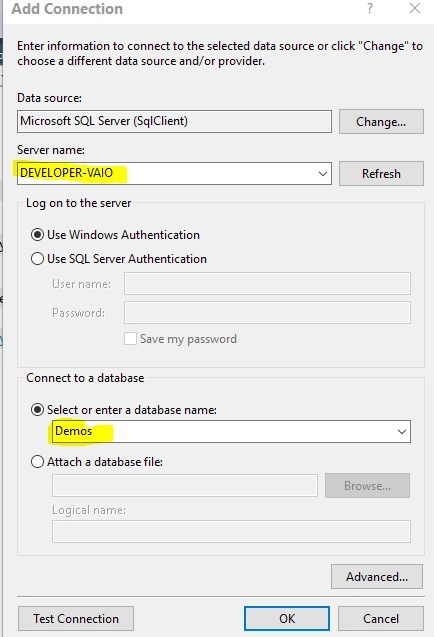
Task: Tick the Save my password checkbox
Action: (130, 339)
